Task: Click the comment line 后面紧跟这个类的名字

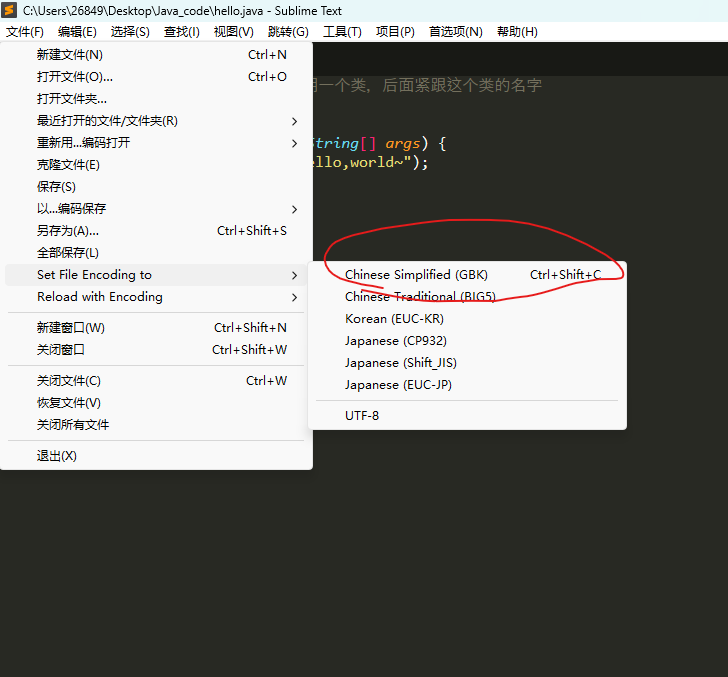Action: click(x=462, y=85)
